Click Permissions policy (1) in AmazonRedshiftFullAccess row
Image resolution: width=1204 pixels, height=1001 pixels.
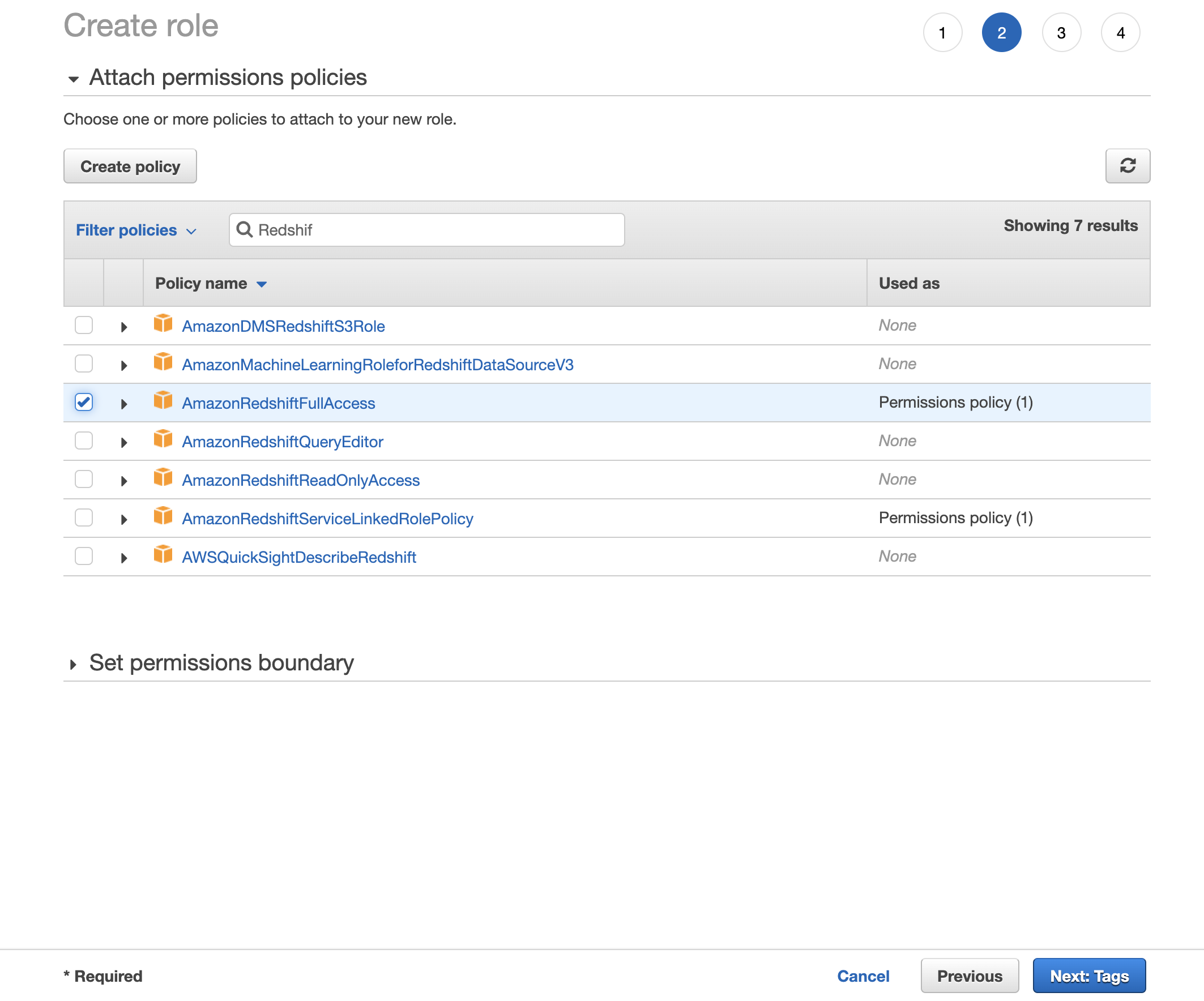(x=956, y=402)
